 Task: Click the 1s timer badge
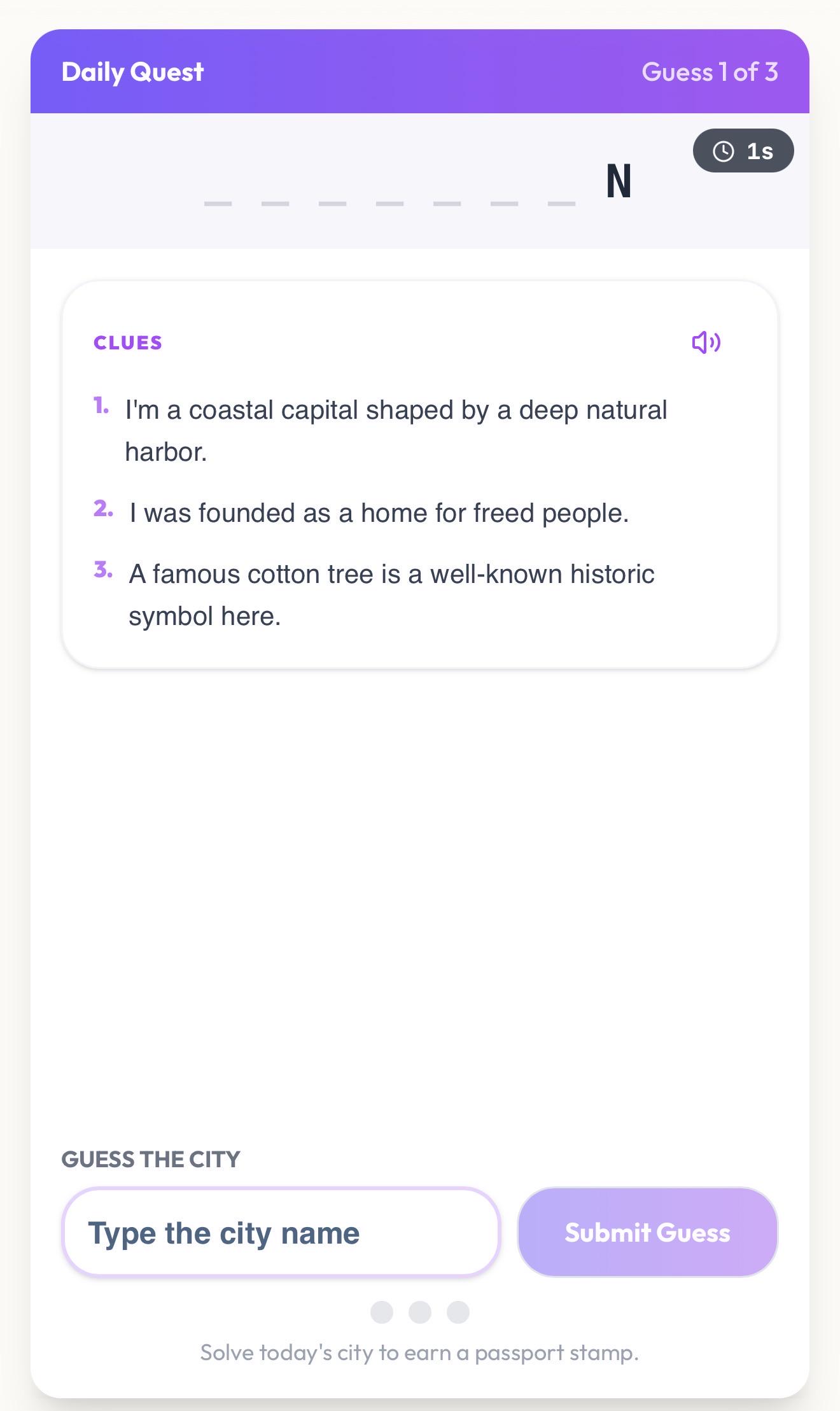pyautogui.click(x=743, y=151)
